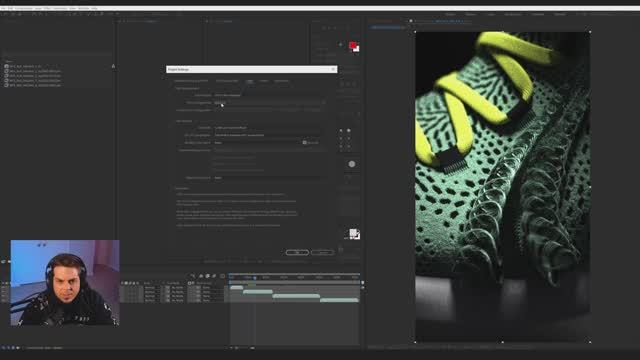This screenshot has width=640, height=360.
Task: Click Cancel in the Project Settings dialog
Action: point(322,252)
